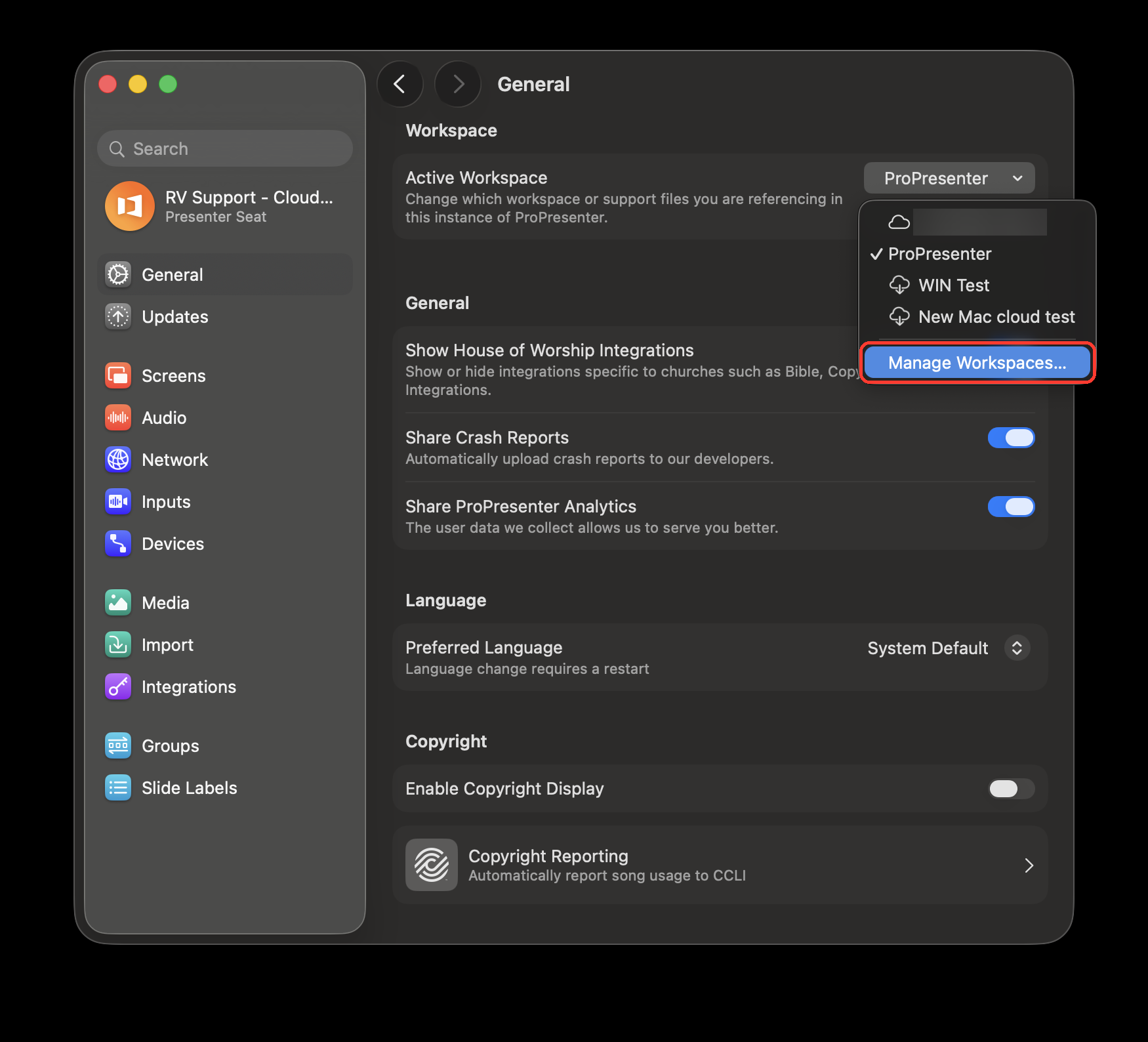The height and width of the screenshot is (1042, 1148).
Task: Focus the Search field
Action: point(225,149)
